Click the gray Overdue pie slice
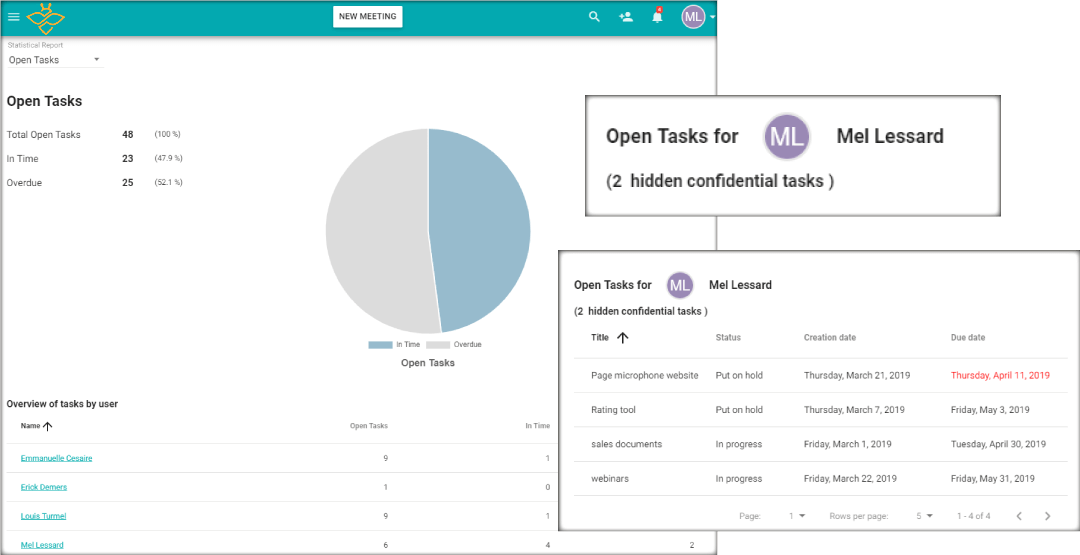 click(x=375, y=231)
